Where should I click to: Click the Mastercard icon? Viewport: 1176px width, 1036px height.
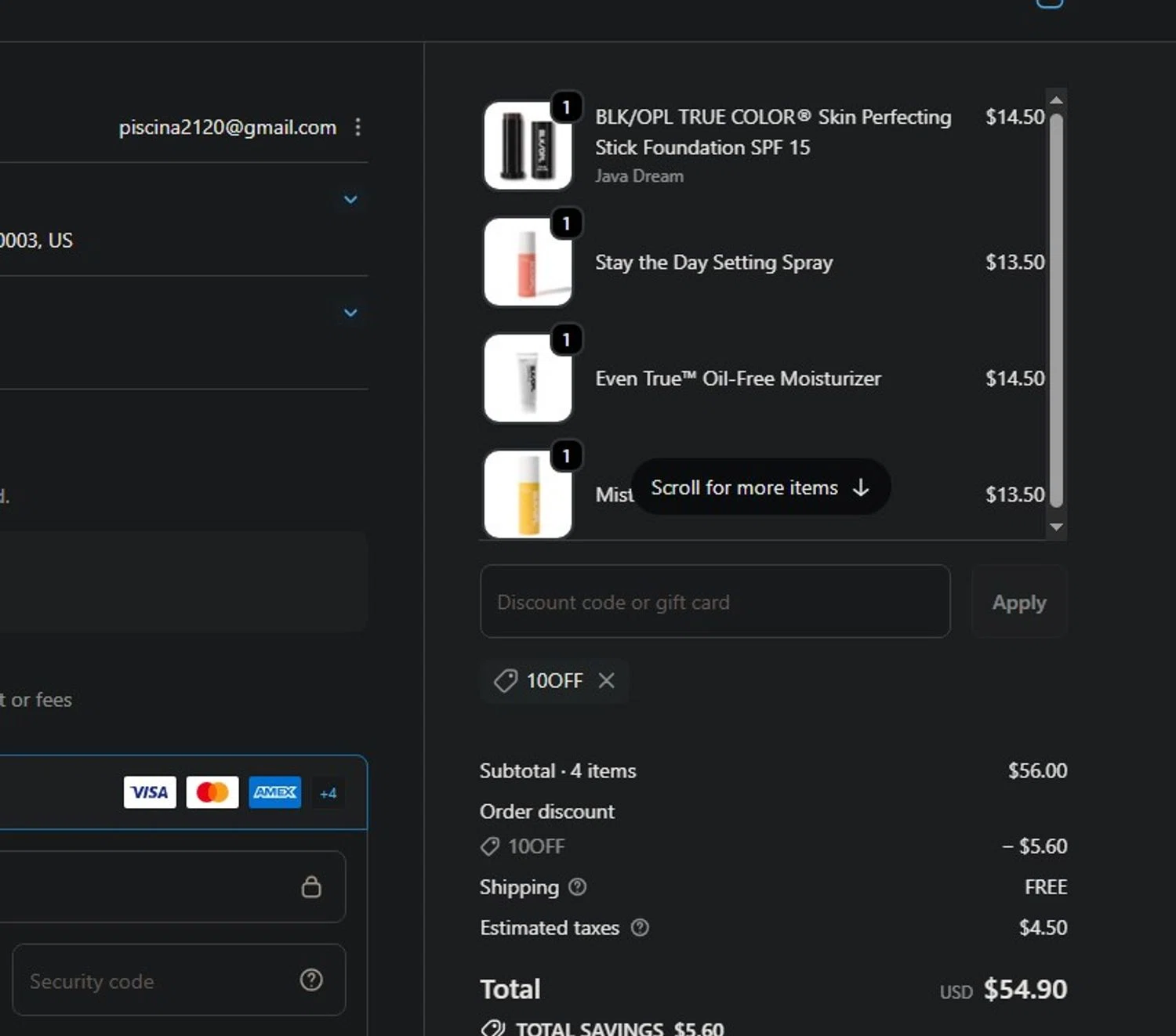[212, 792]
